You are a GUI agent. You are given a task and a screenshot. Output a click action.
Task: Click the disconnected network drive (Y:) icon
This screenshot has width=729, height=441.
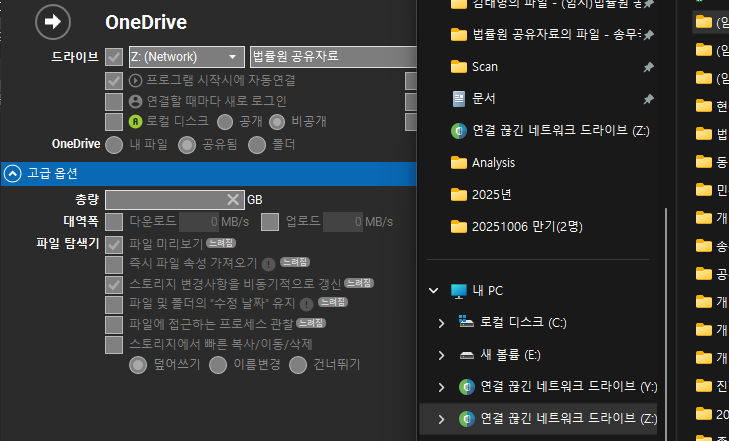point(466,386)
